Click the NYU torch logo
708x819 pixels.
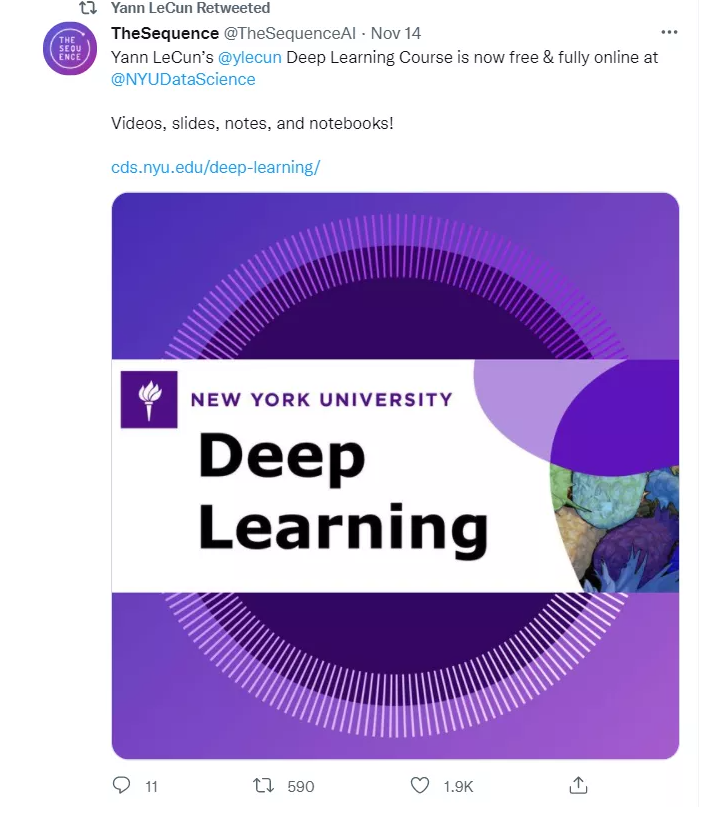(x=149, y=400)
